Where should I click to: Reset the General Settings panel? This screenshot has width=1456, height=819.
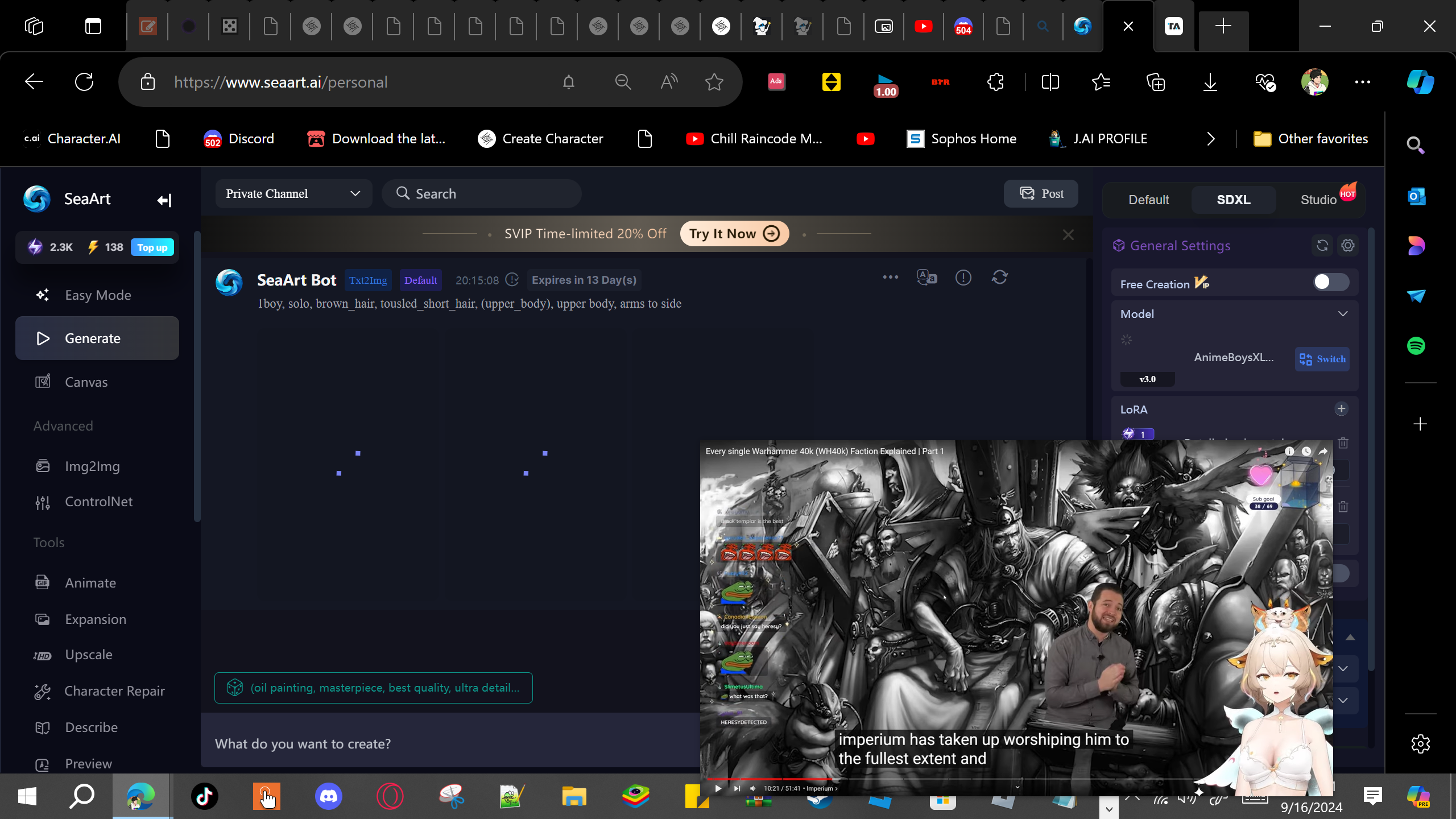(x=1322, y=245)
